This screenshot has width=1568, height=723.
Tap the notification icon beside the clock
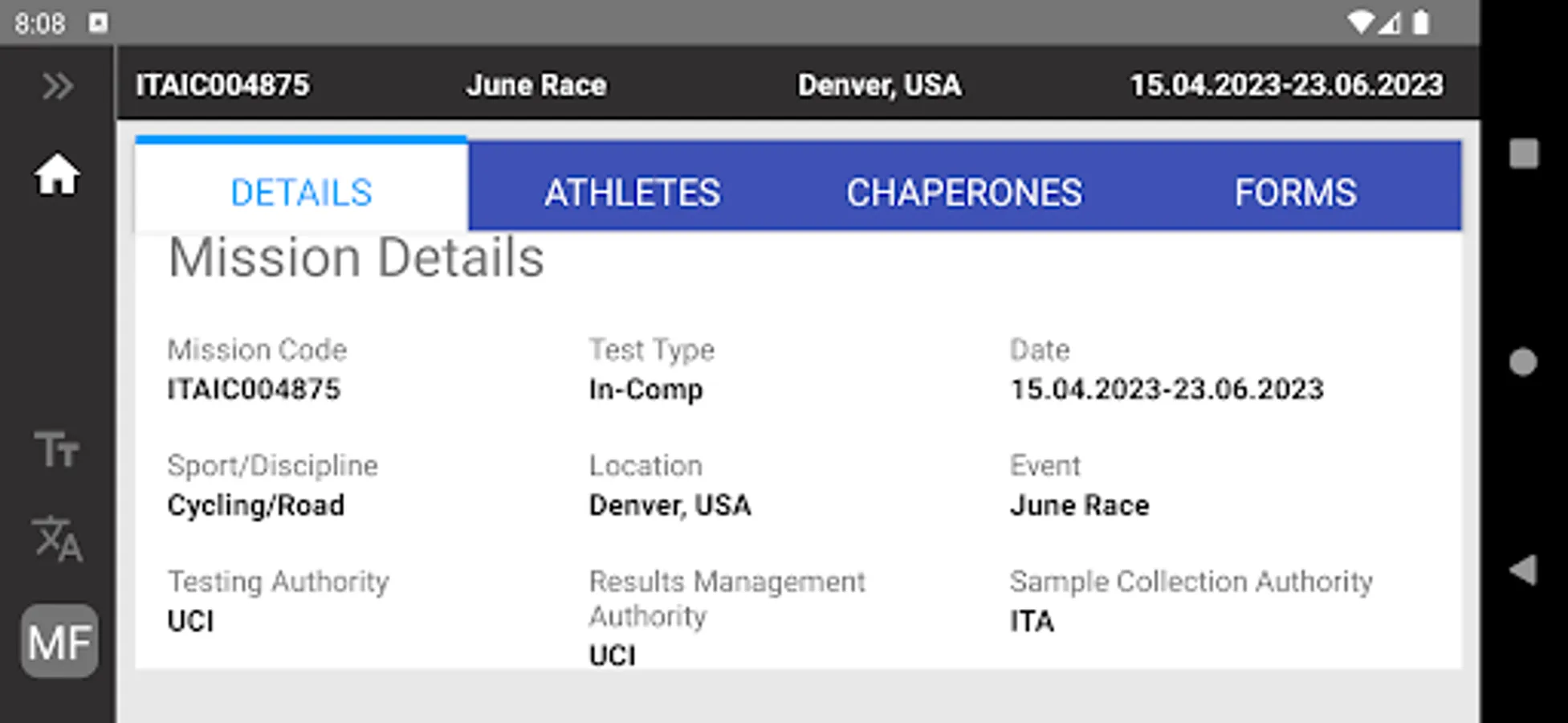point(98,22)
